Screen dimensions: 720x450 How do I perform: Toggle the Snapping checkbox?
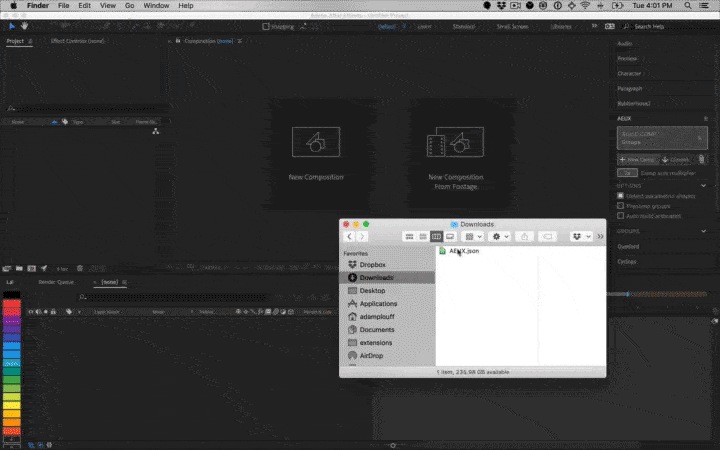pos(265,27)
